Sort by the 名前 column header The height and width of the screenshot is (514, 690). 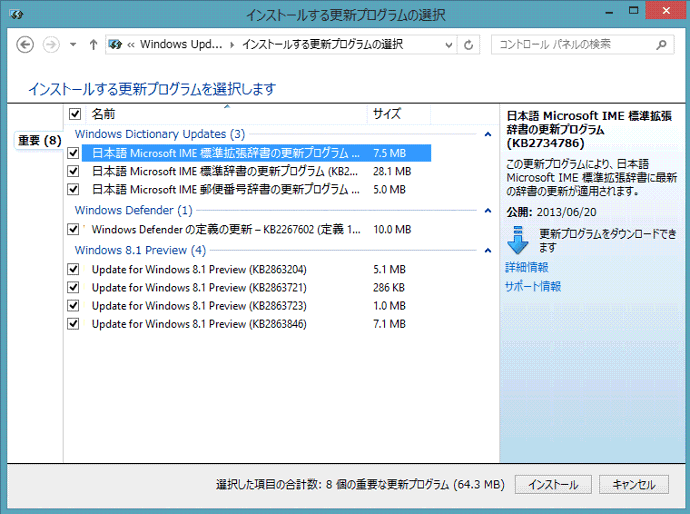[227, 114]
